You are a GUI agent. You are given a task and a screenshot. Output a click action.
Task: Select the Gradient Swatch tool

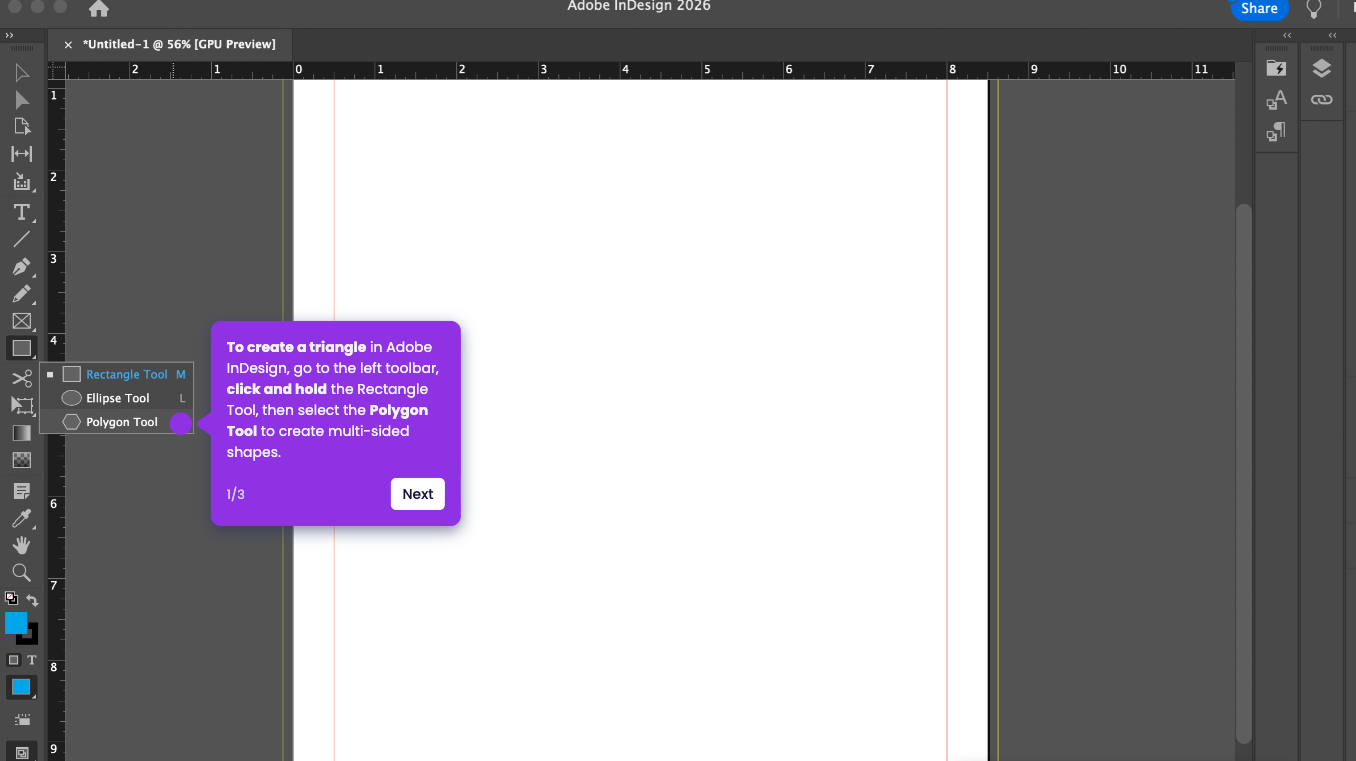coord(22,433)
